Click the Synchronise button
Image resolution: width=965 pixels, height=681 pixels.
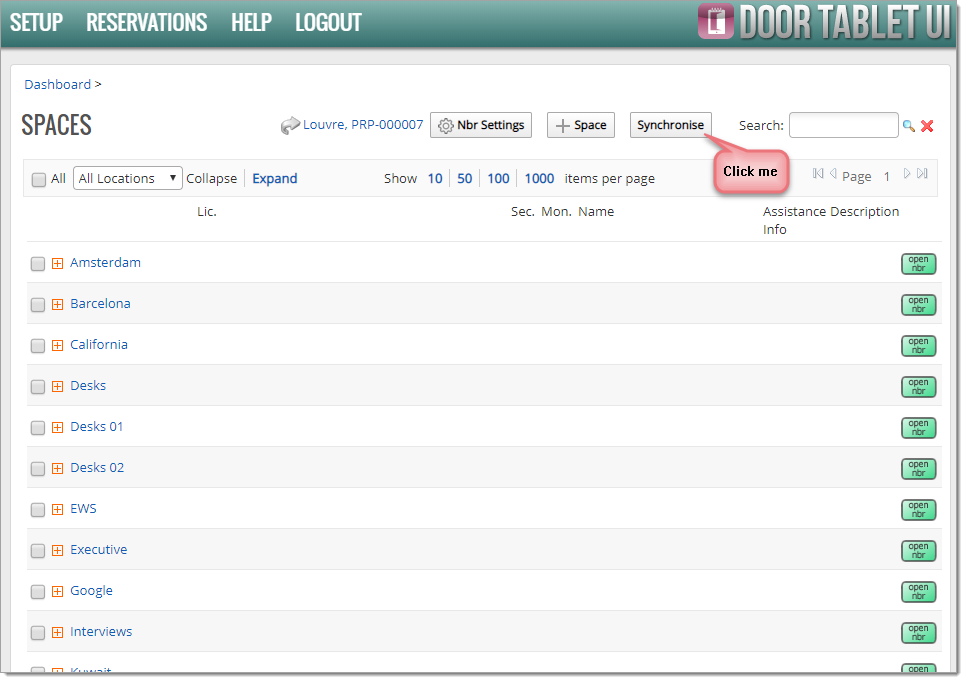pos(670,125)
